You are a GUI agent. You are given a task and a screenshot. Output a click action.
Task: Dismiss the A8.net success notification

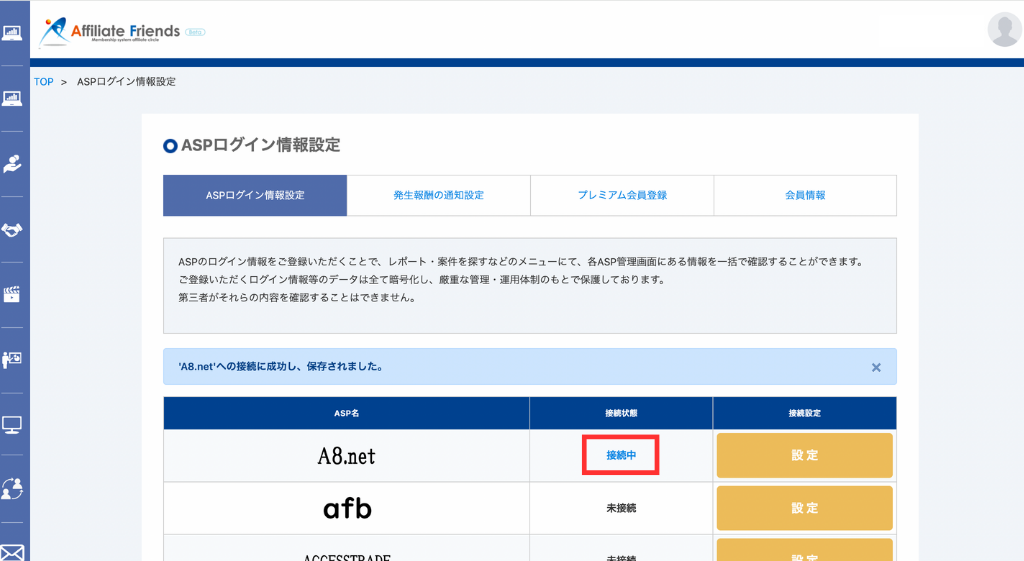coord(876,368)
